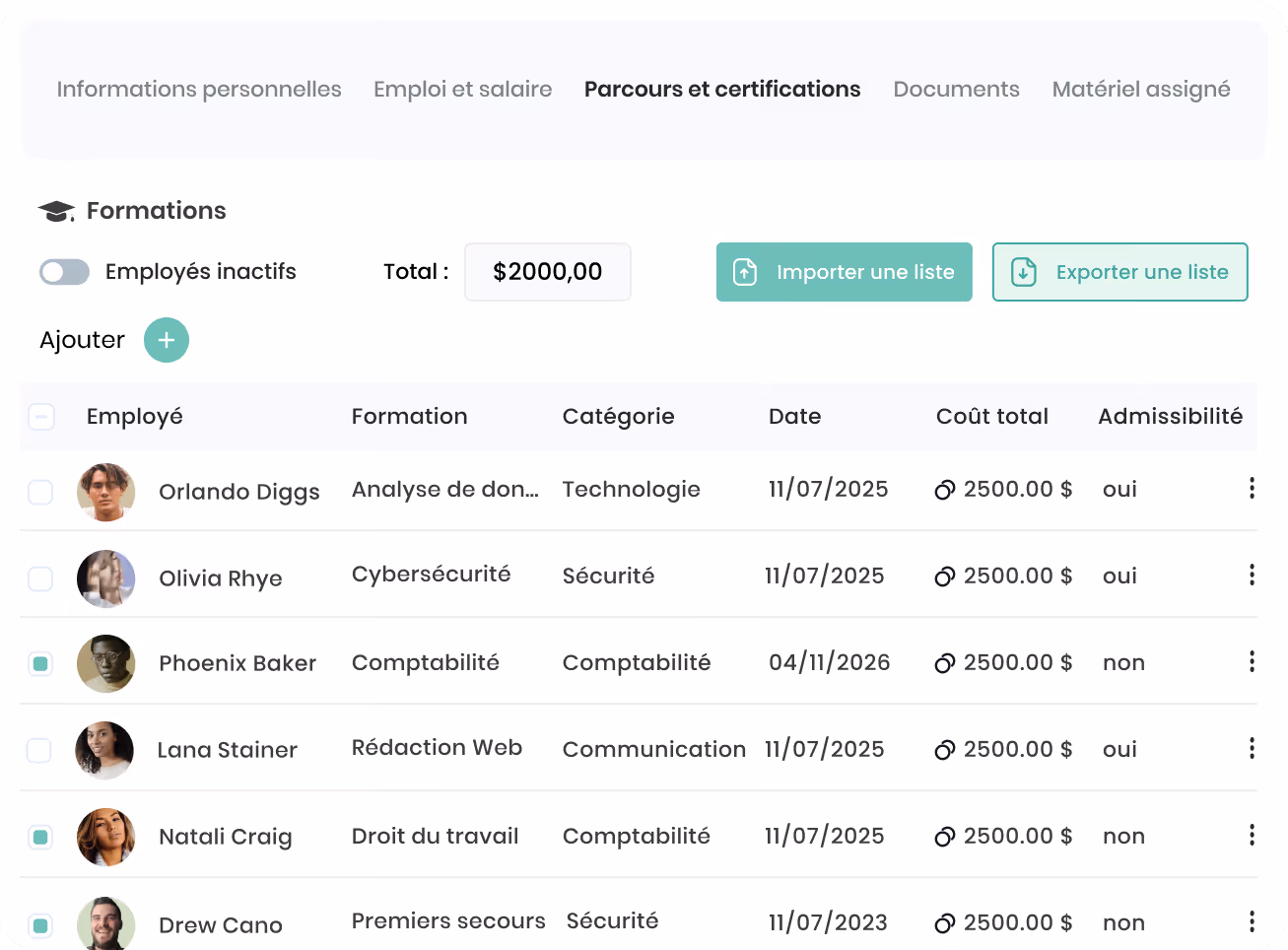Click Importer une liste button
The width and height of the screenshot is (1288, 950).
[845, 272]
